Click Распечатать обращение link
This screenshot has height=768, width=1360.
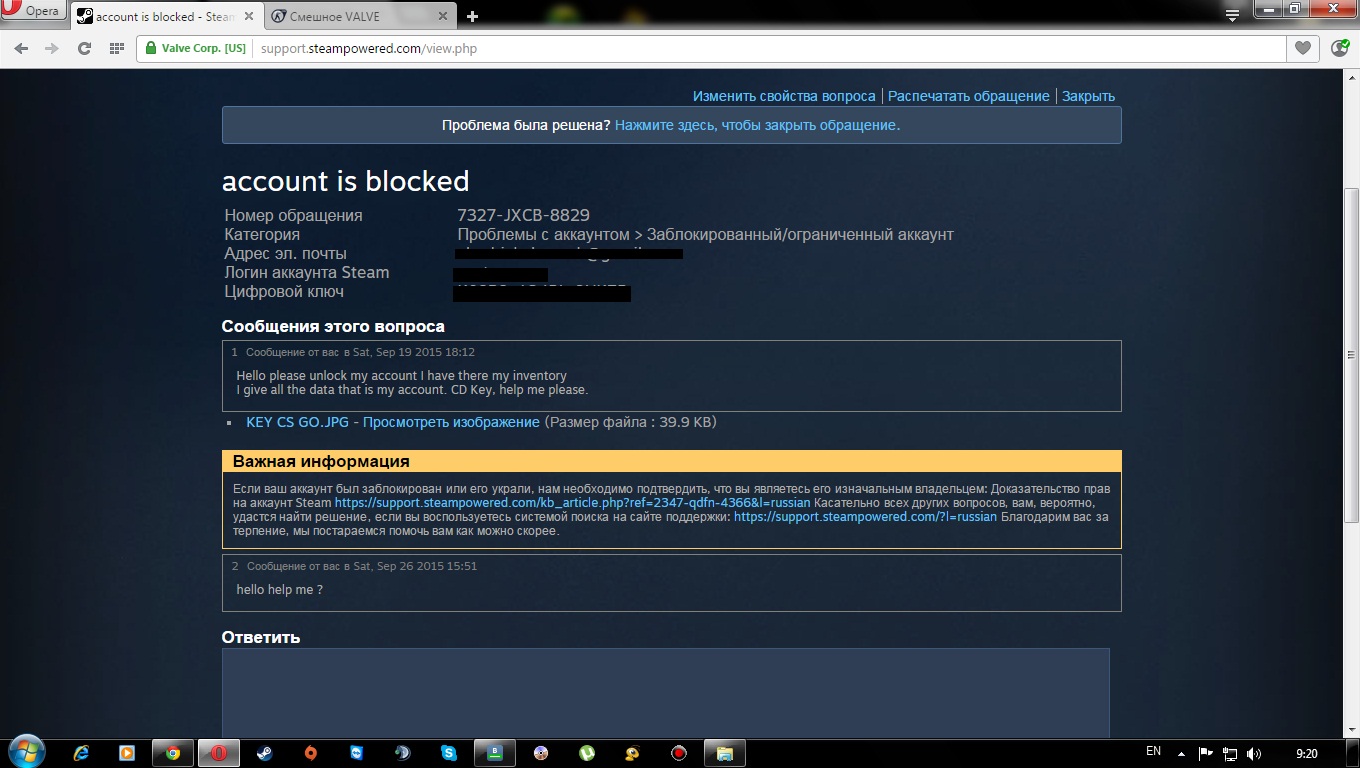pyautogui.click(x=969, y=96)
